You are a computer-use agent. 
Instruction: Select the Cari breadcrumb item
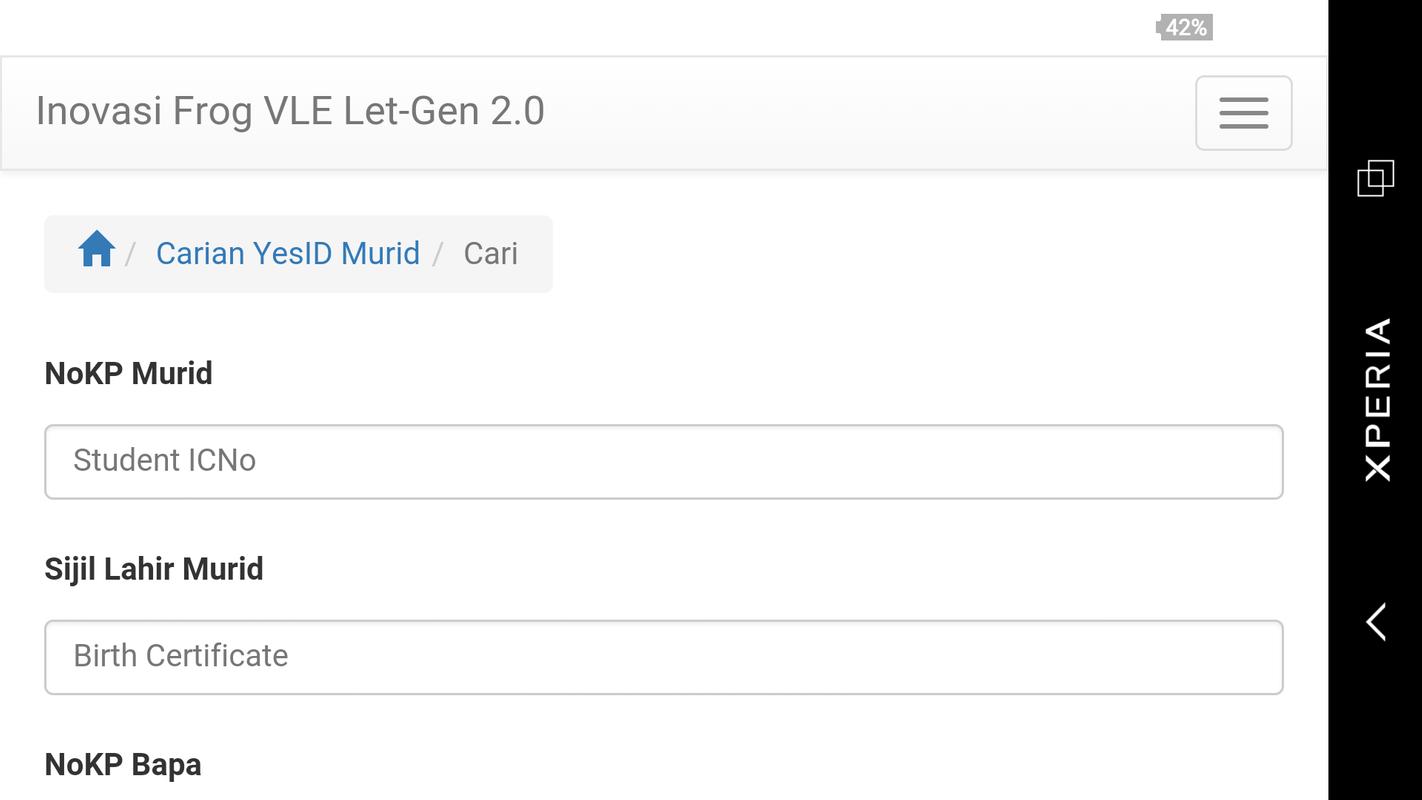pyautogui.click(x=491, y=253)
